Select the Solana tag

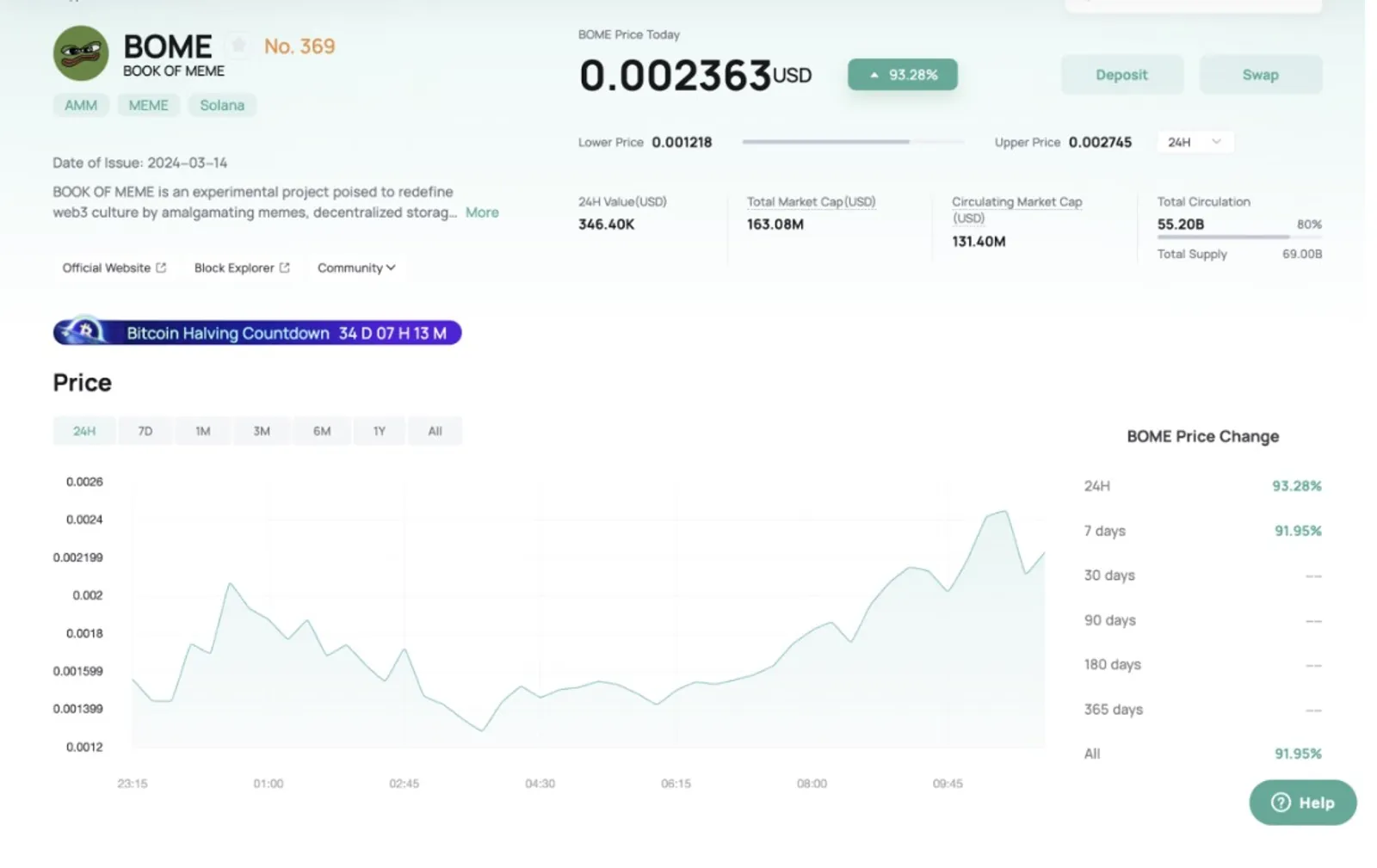pos(222,105)
